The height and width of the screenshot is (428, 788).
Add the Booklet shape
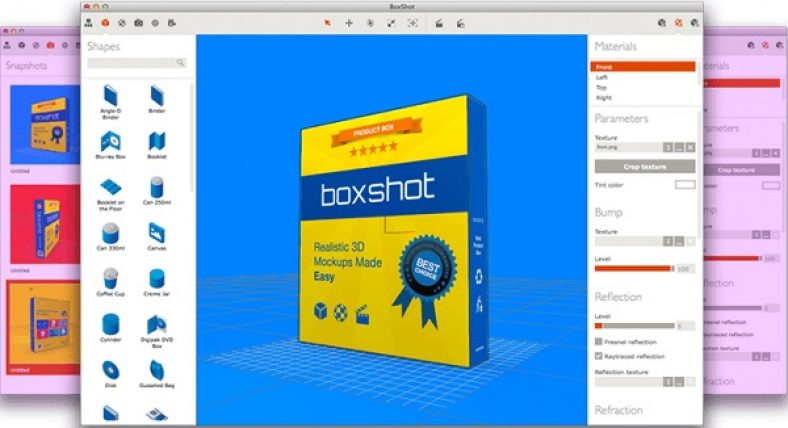[157, 145]
